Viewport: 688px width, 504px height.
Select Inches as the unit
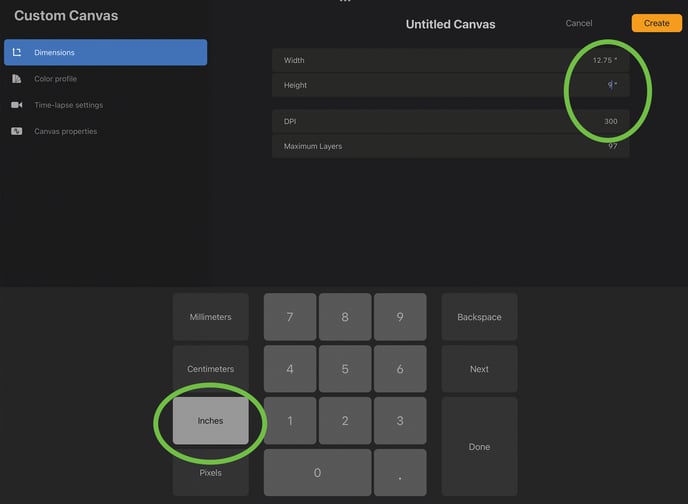pyautogui.click(x=211, y=421)
